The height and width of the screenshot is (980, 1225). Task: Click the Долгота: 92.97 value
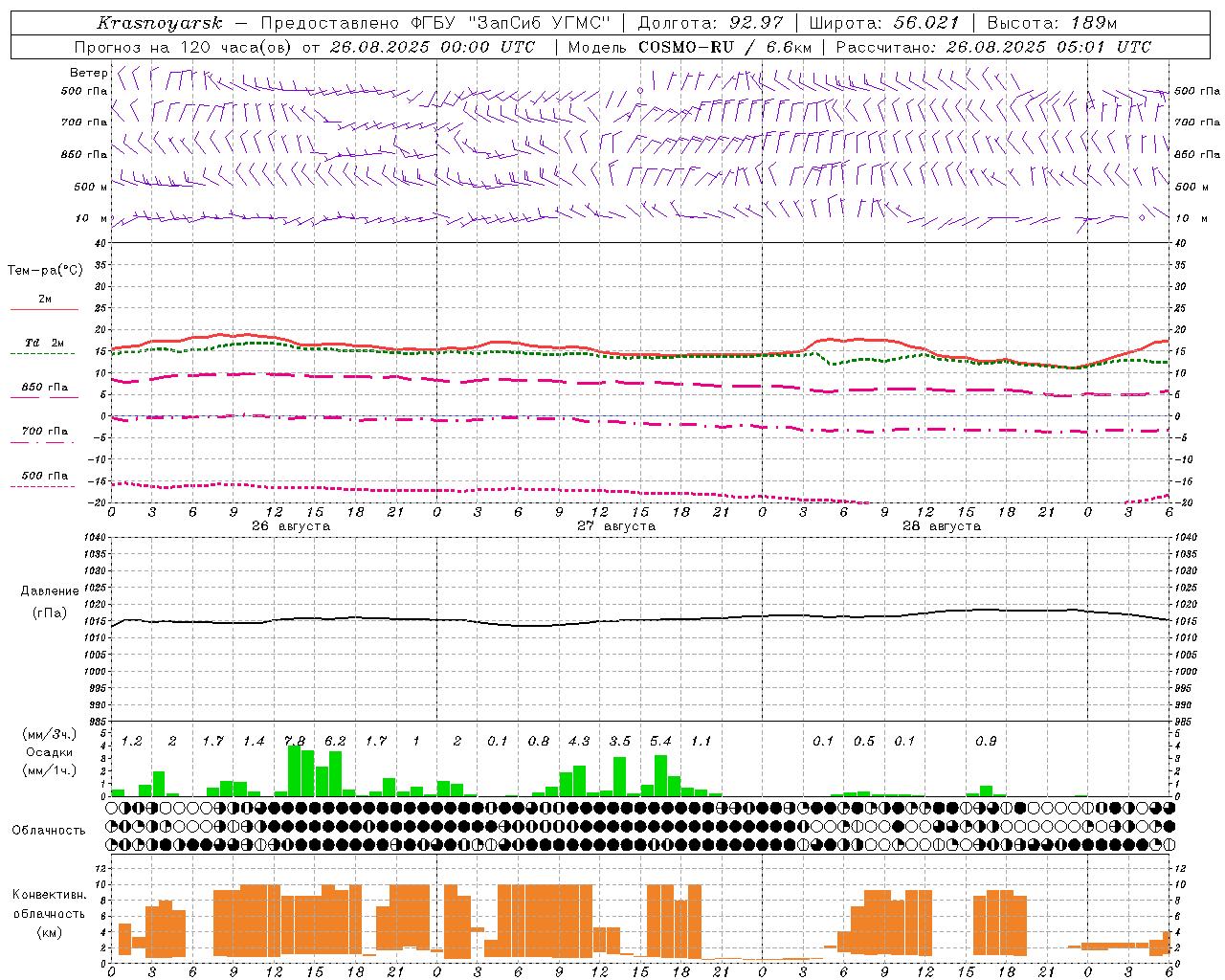pos(710,23)
